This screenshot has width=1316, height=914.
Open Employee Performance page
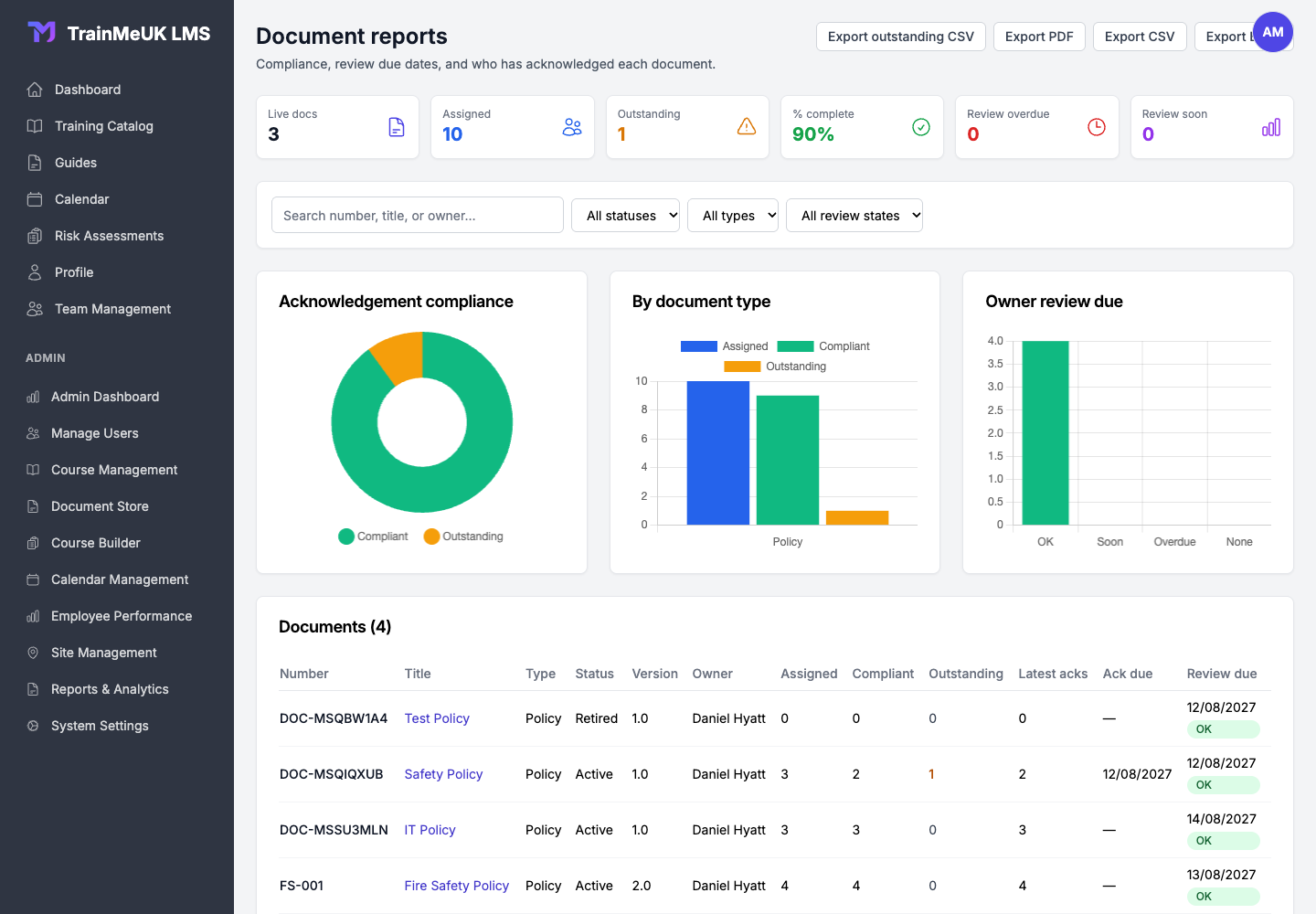click(x=122, y=616)
